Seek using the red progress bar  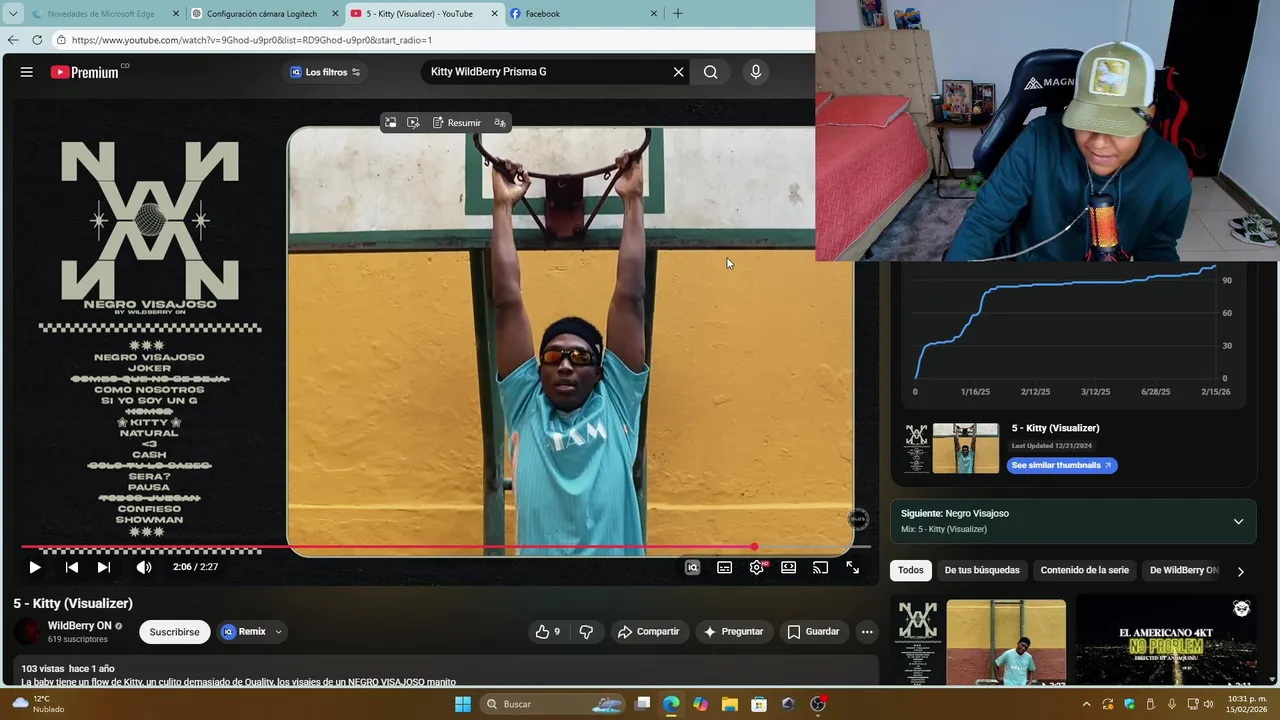(x=446, y=547)
